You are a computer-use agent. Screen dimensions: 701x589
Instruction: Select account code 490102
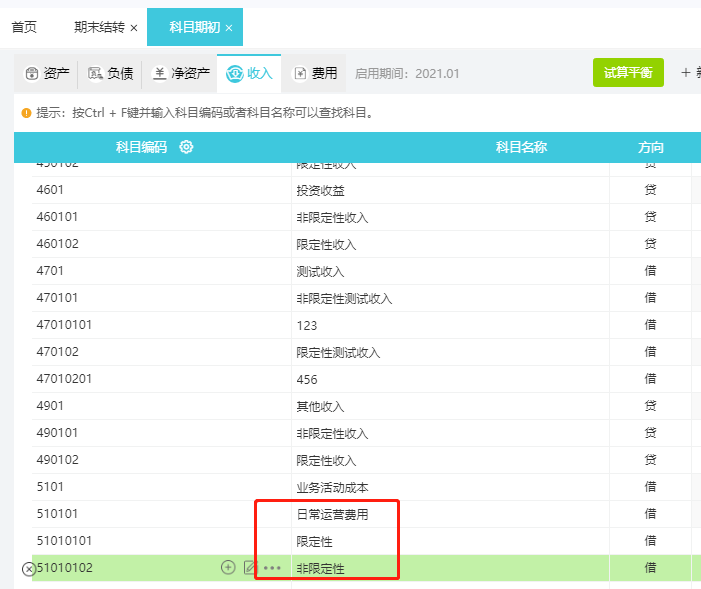pyautogui.click(x=58, y=460)
